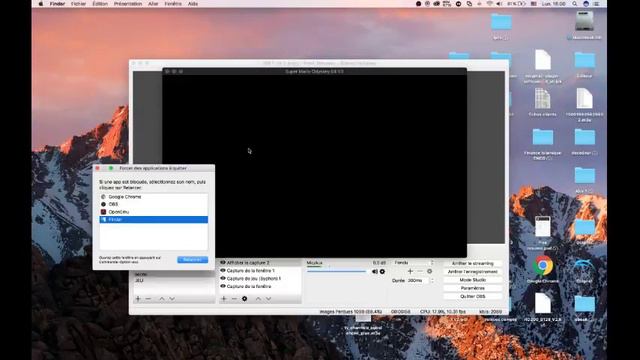Viewport: 640px width, 360px height.
Task: Open the Finder menu
Action: pos(57,4)
